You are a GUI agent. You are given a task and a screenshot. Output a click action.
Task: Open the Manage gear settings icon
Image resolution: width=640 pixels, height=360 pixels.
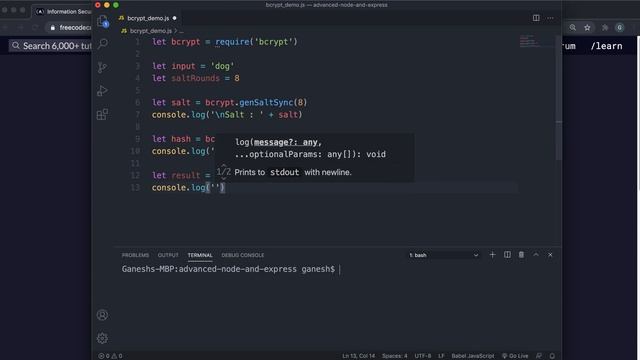[x=102, y=338]
